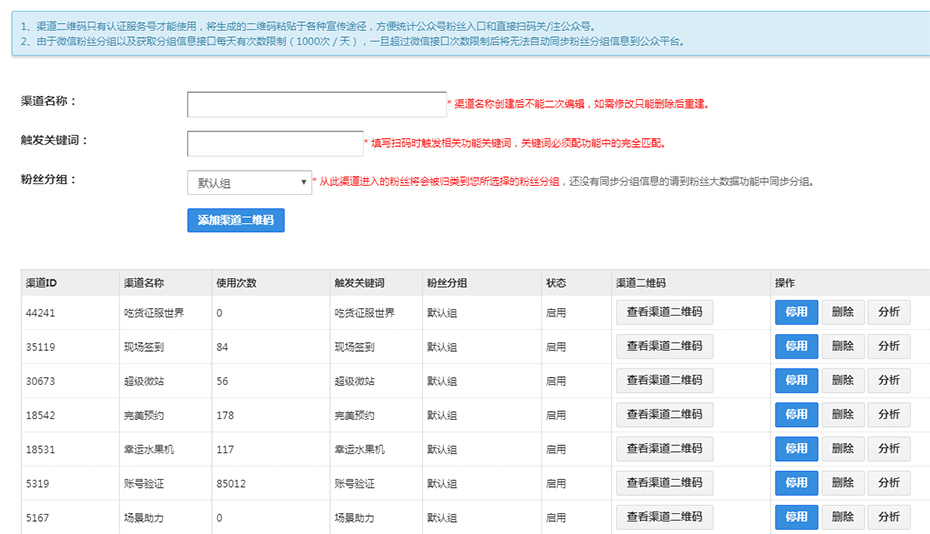Show the 完美预约 channel QR code
This screenshot has height=534, width=930.
(664, 415)
